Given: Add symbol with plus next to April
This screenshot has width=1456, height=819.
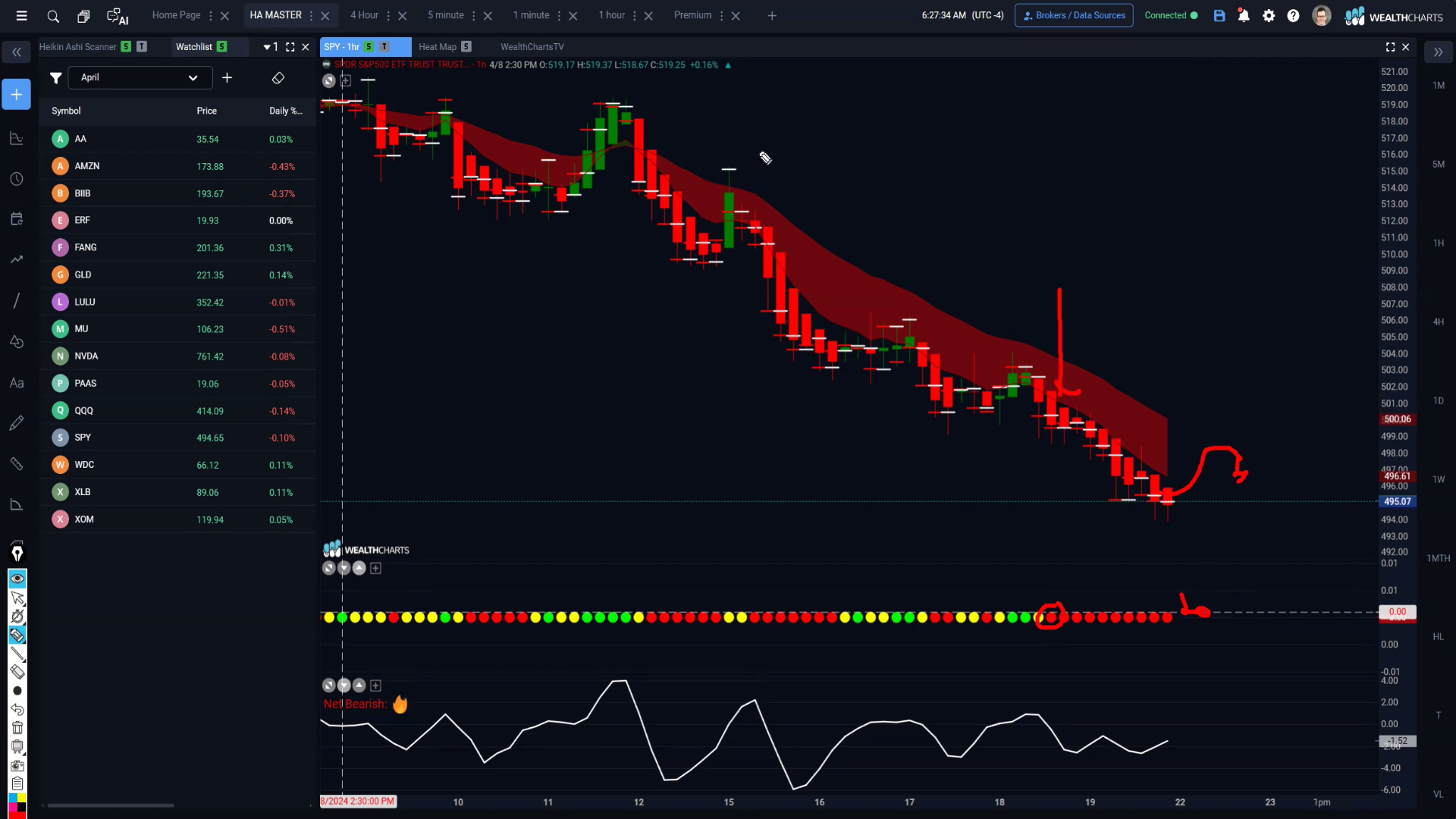Looking at the screenshot, I should point(227,77).
